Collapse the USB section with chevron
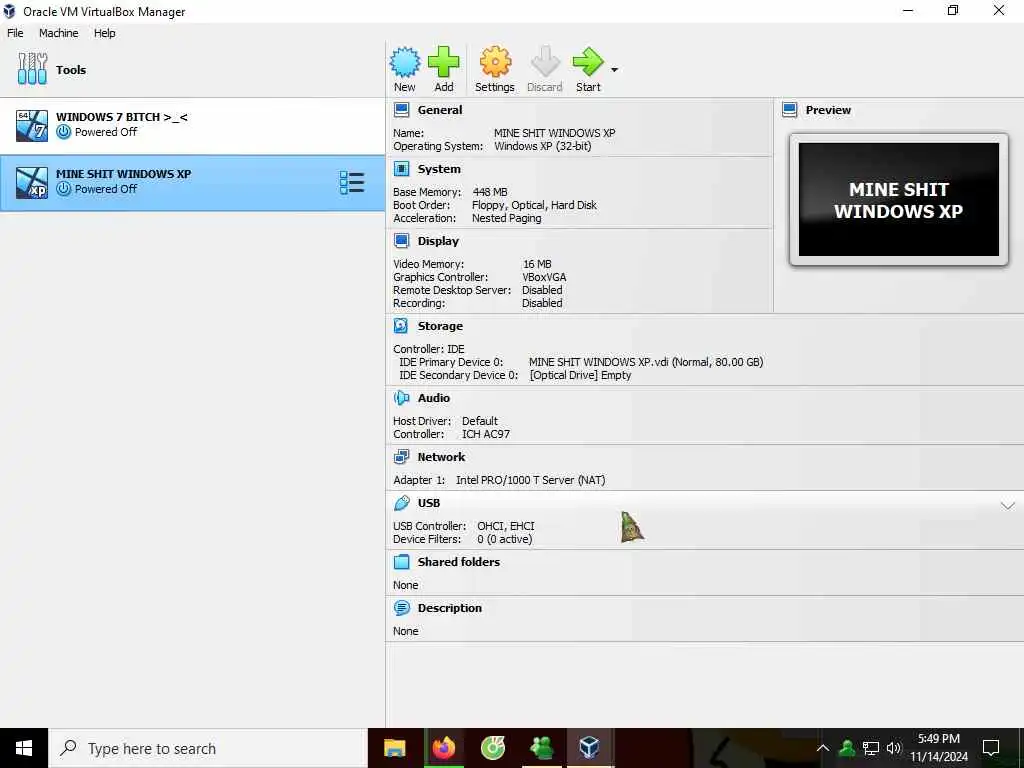Viewport: 1024px width, 768px height. pyautogui.click(x=1008, y=506)
